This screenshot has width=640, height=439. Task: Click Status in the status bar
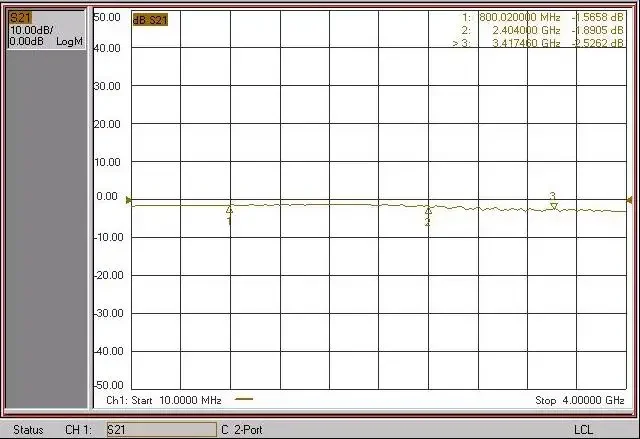pyautogui.click(x=28, y=430)
